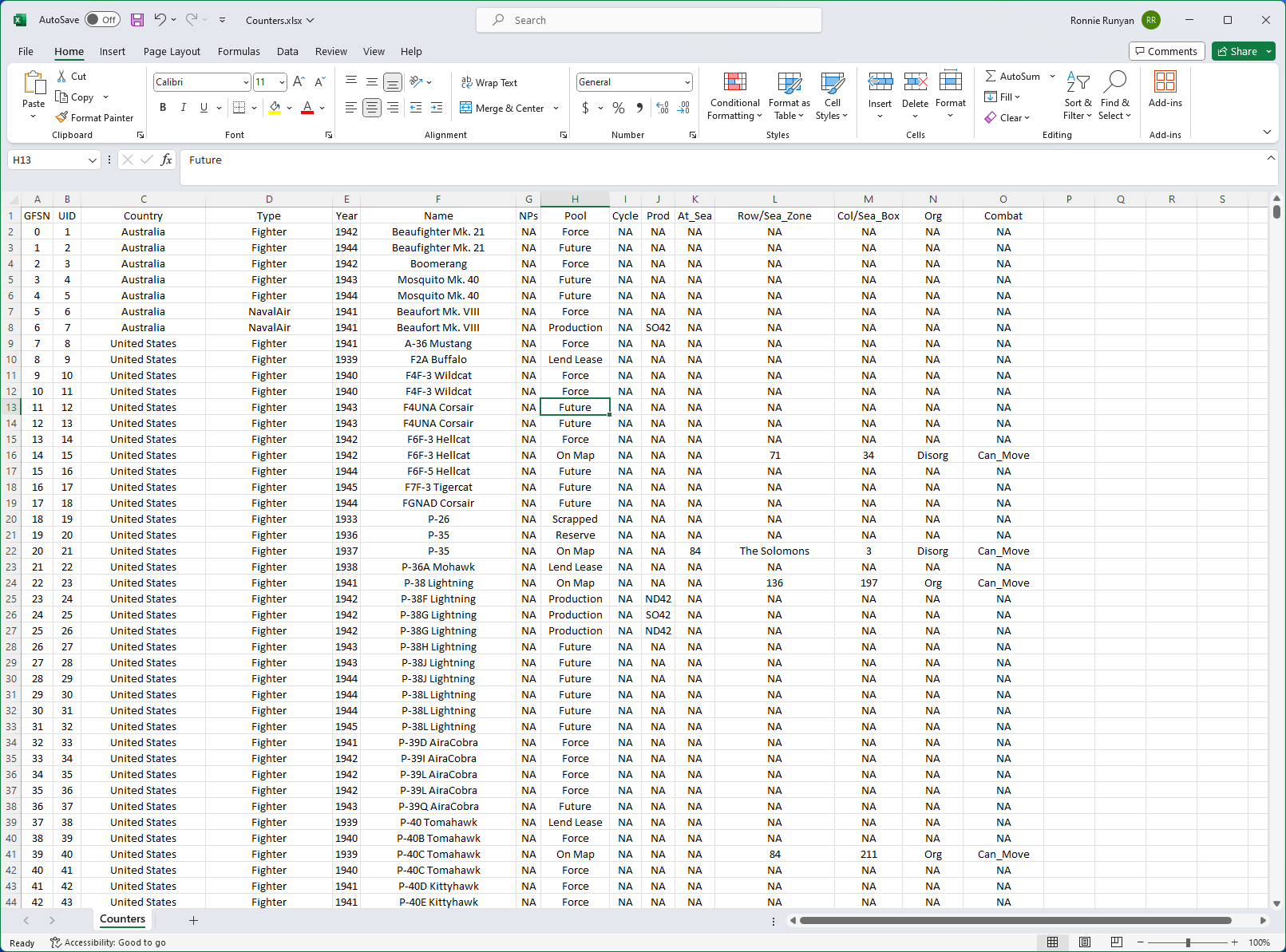Click the Paste clipboard icon
The height and width of the screenshot is (952, 1286).
coord(34,83)
